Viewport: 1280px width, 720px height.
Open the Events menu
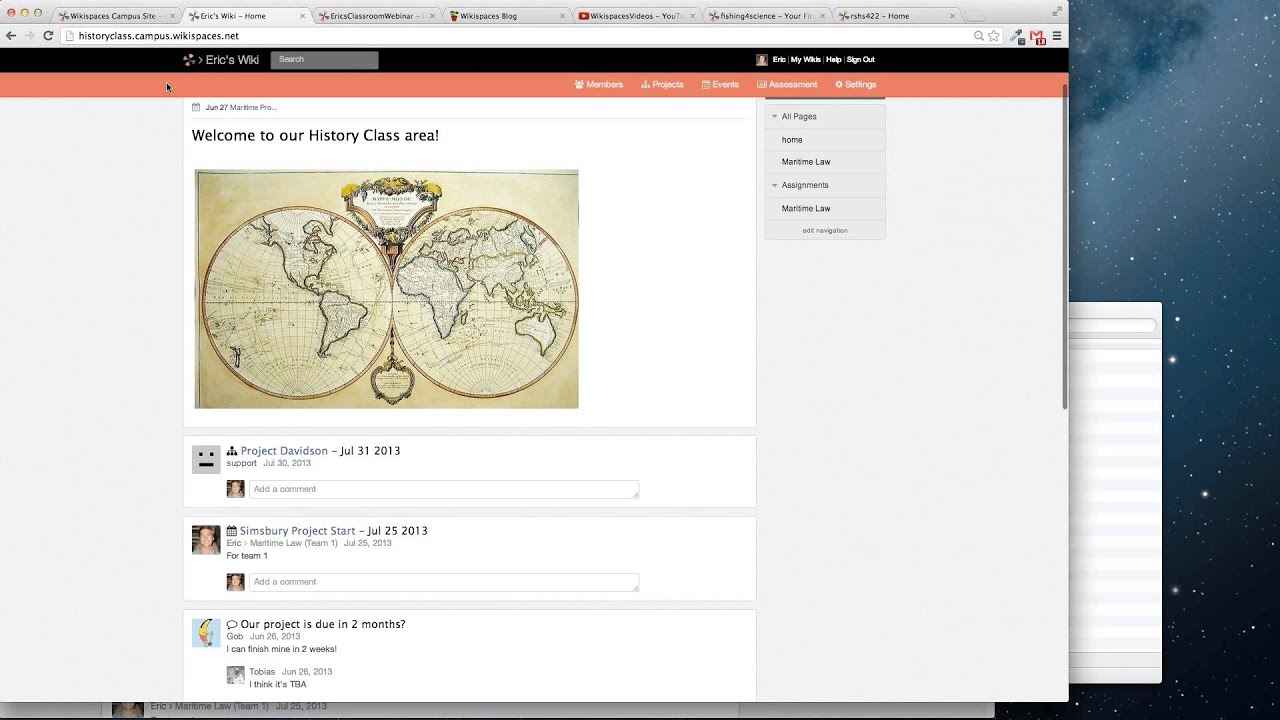coord(720,85)
